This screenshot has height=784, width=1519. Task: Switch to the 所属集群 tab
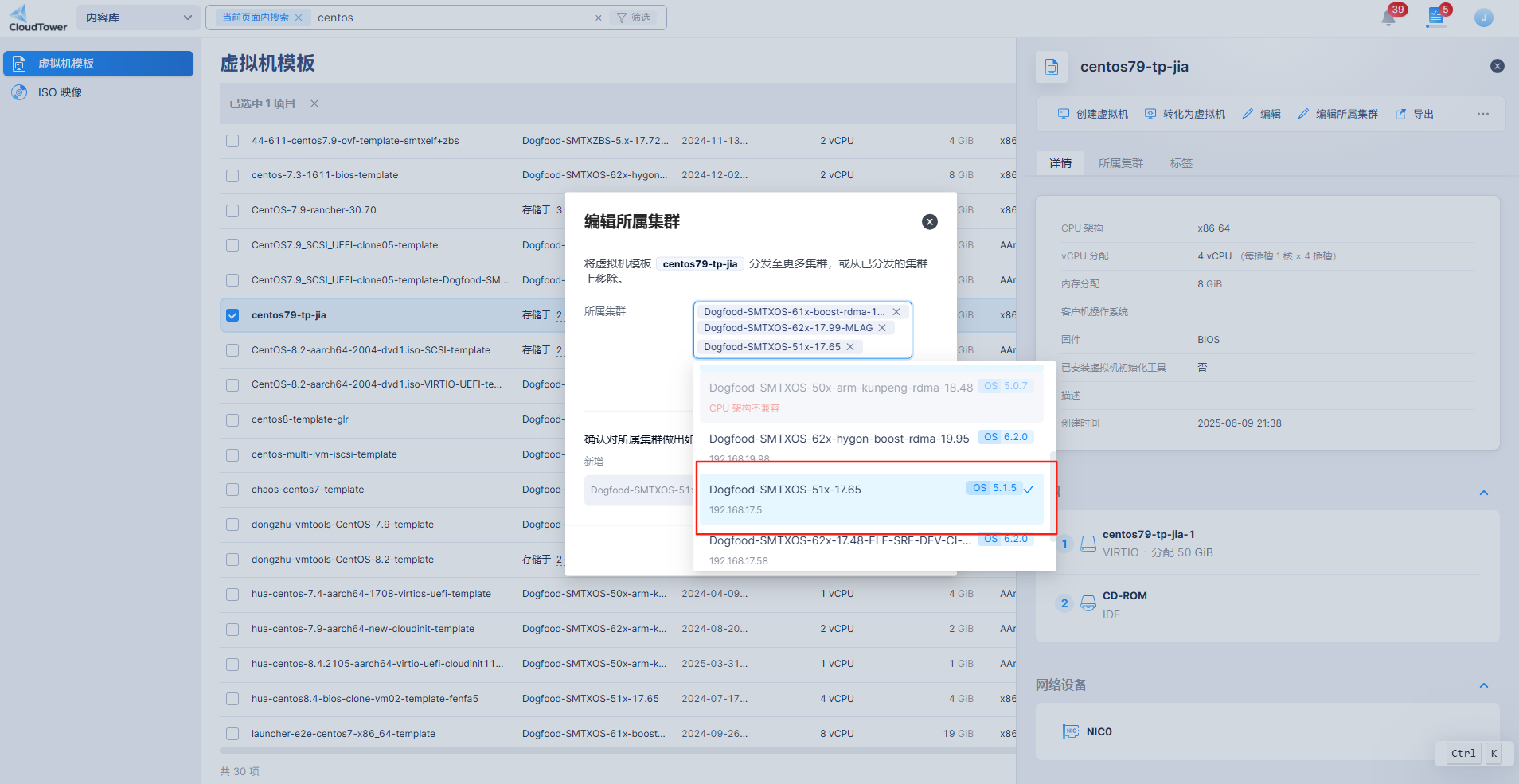pos(1120,163)
